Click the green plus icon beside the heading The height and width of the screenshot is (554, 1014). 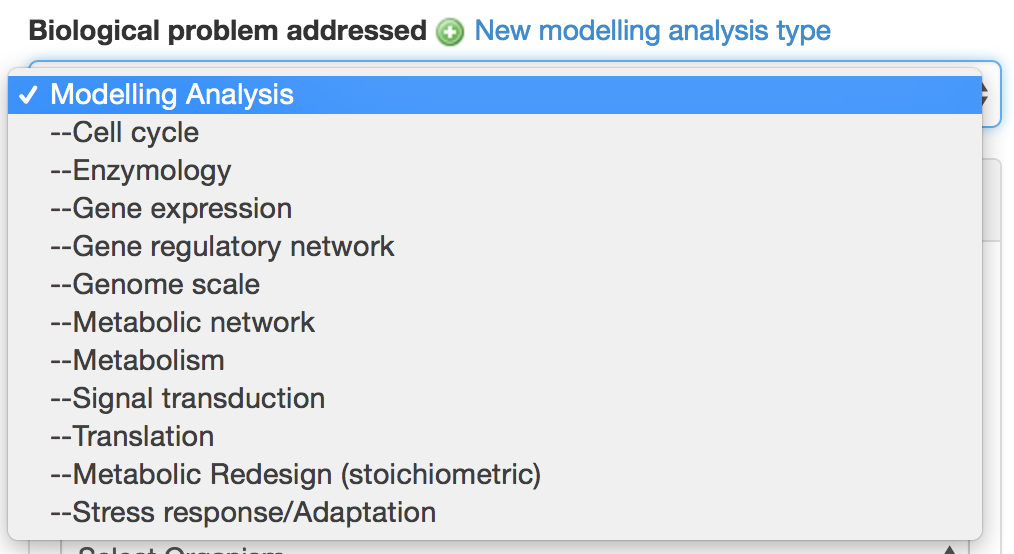point(451,32)
